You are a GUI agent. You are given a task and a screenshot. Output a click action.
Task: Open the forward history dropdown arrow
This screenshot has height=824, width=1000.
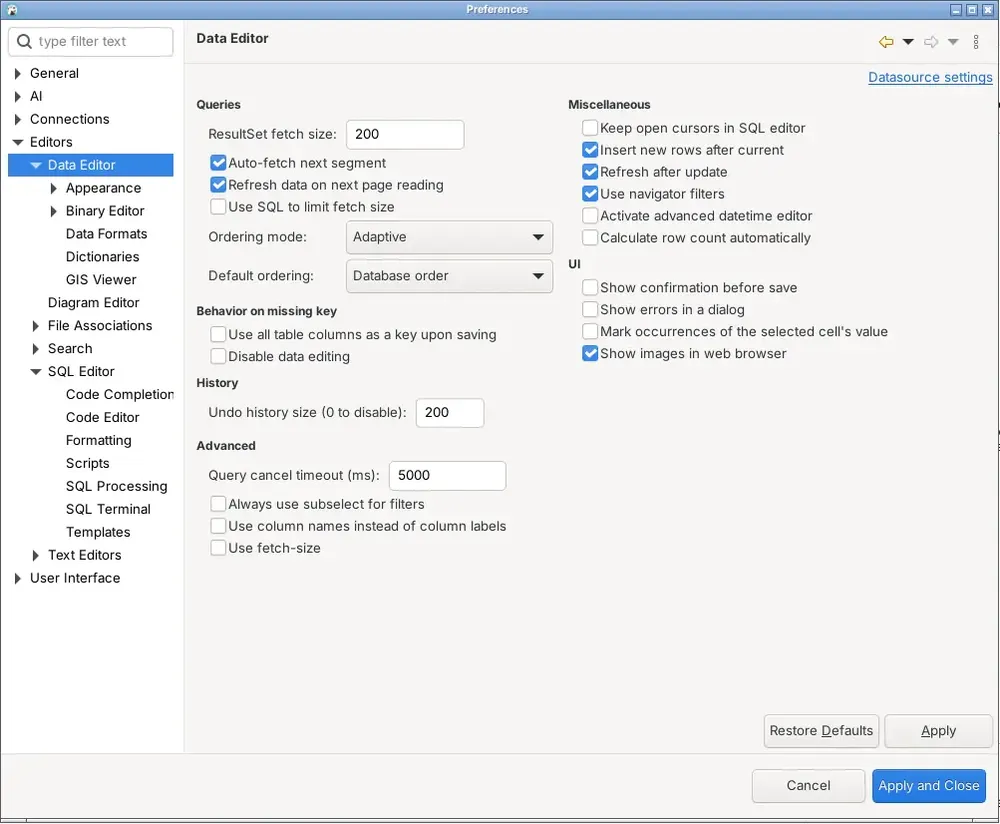953,42
